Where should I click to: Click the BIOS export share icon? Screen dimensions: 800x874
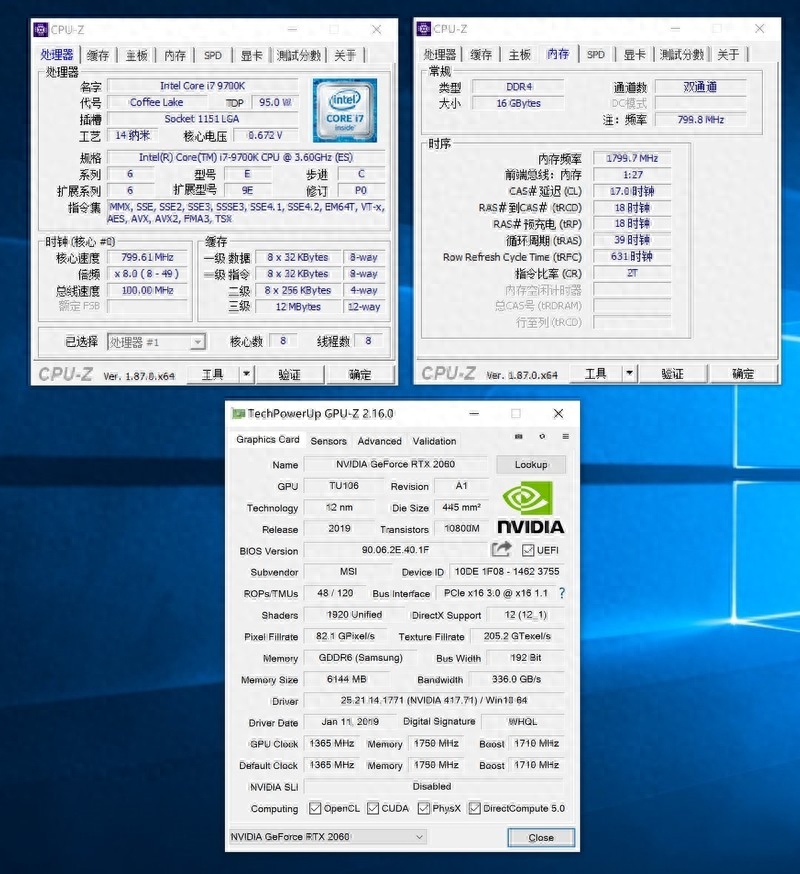pos(501,550)
